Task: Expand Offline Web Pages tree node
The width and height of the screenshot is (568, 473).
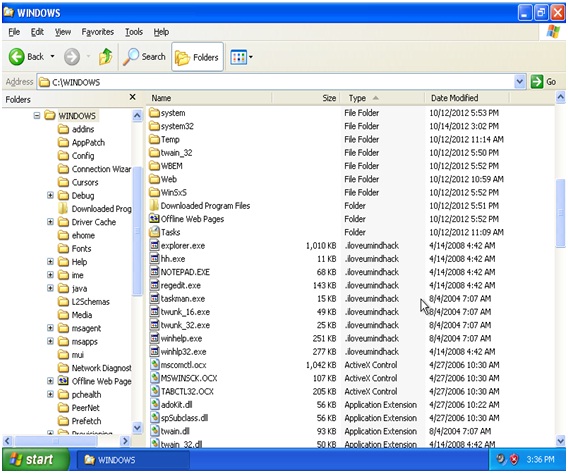Action: click(x=50, y=381)
